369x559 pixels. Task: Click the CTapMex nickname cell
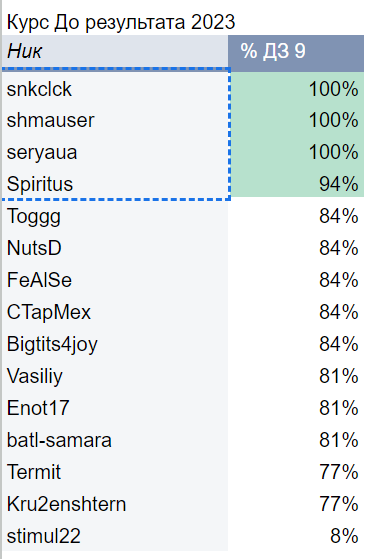pyautogui.click(x=115, y=312)
